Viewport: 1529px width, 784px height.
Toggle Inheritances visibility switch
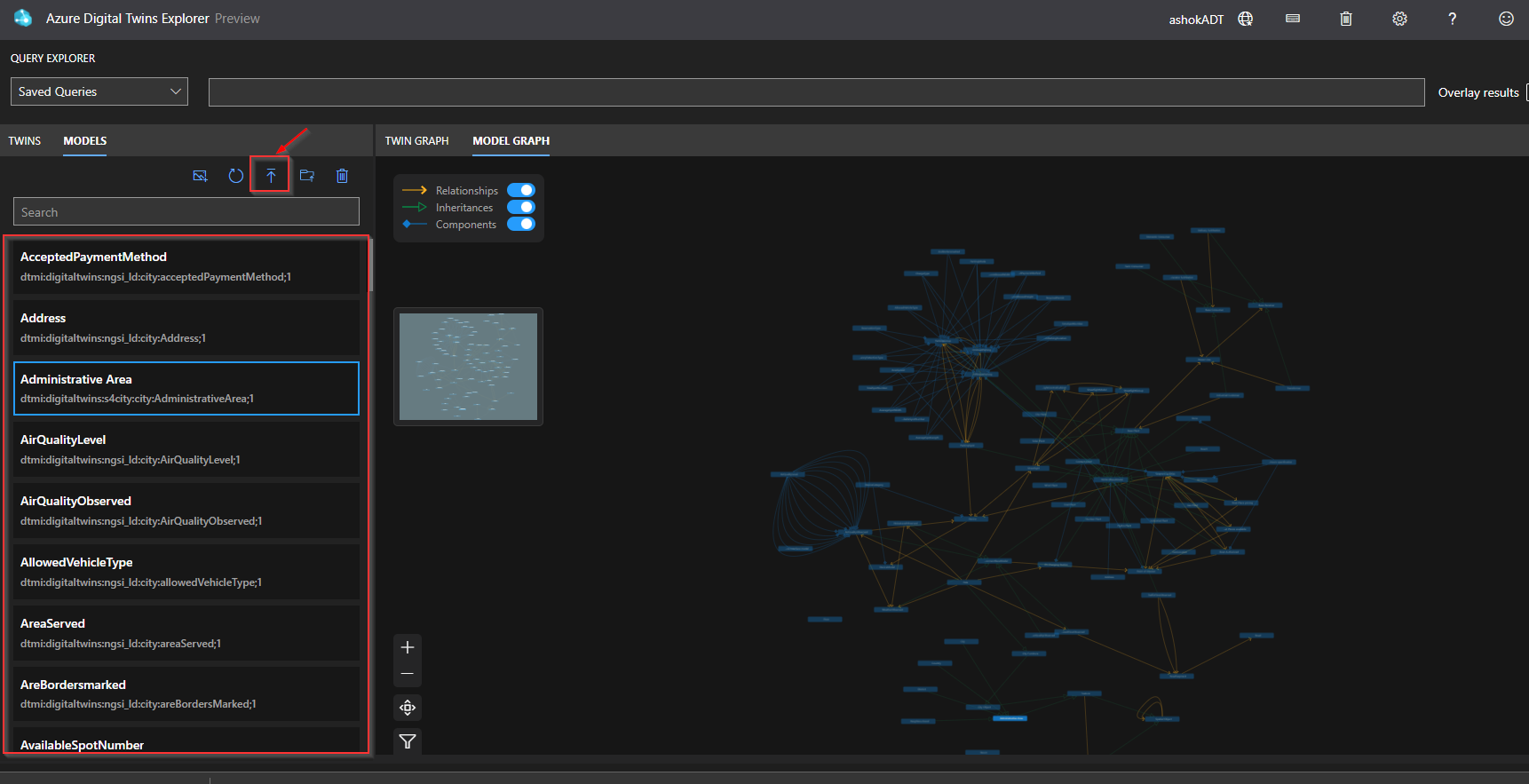tap(521, 207)
